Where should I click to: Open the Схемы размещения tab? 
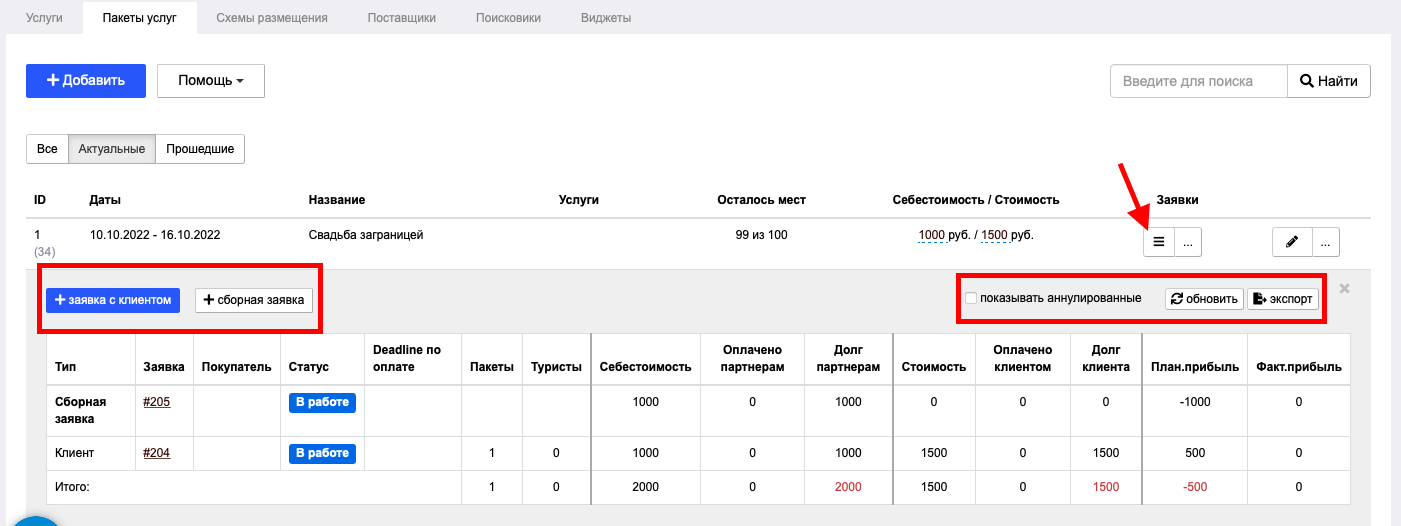coord(272,18)
